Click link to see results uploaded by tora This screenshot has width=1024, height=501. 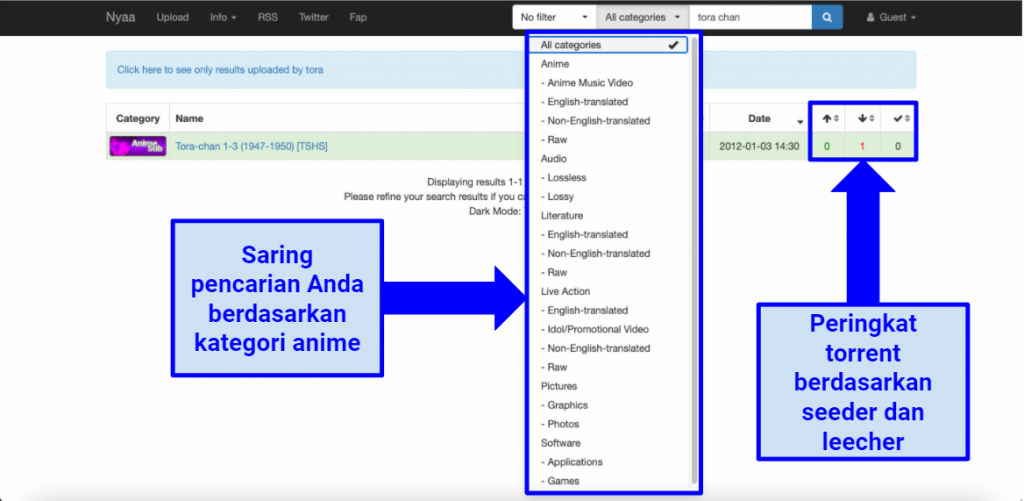[220, 70]
